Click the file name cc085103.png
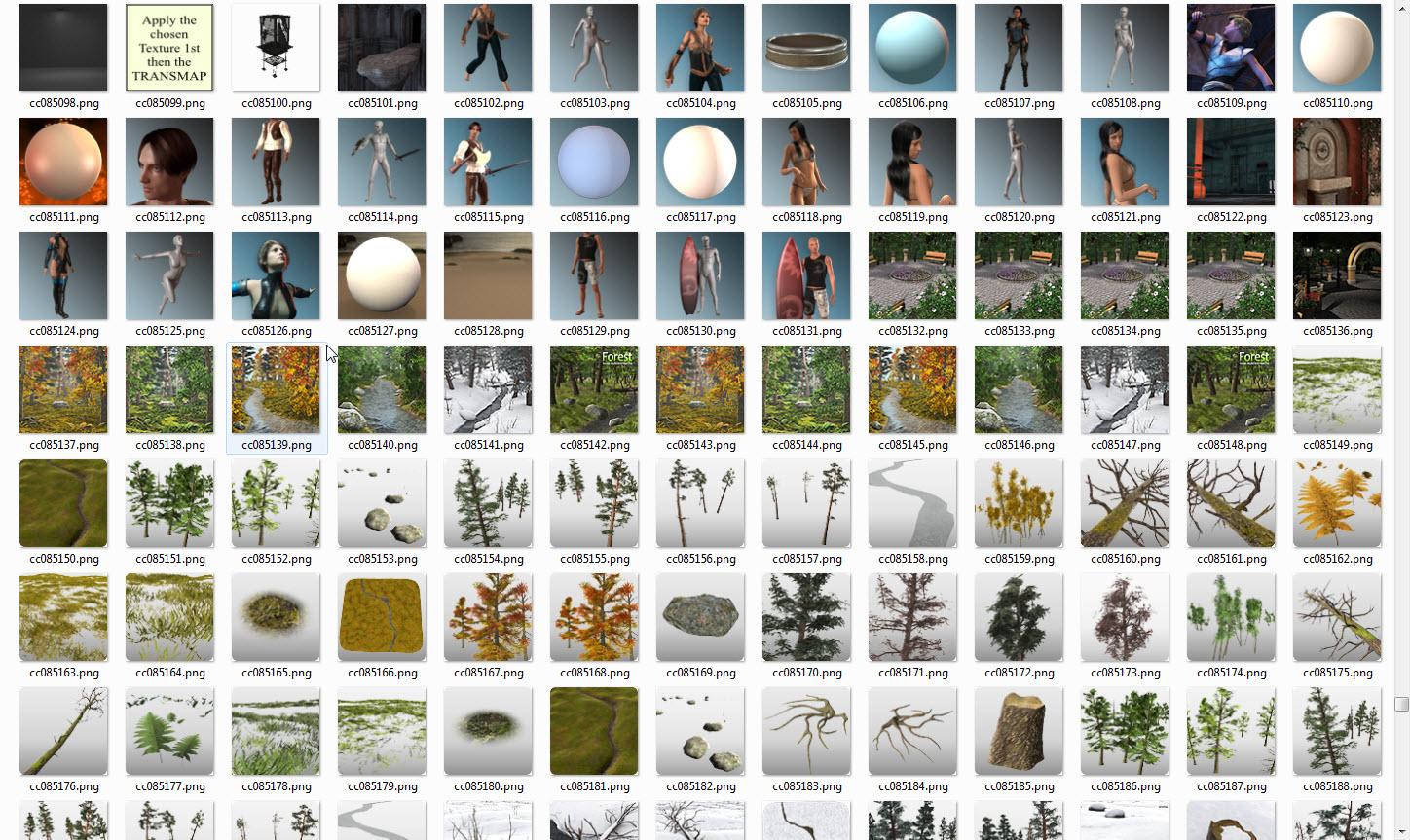 click(x=595, y=103)
